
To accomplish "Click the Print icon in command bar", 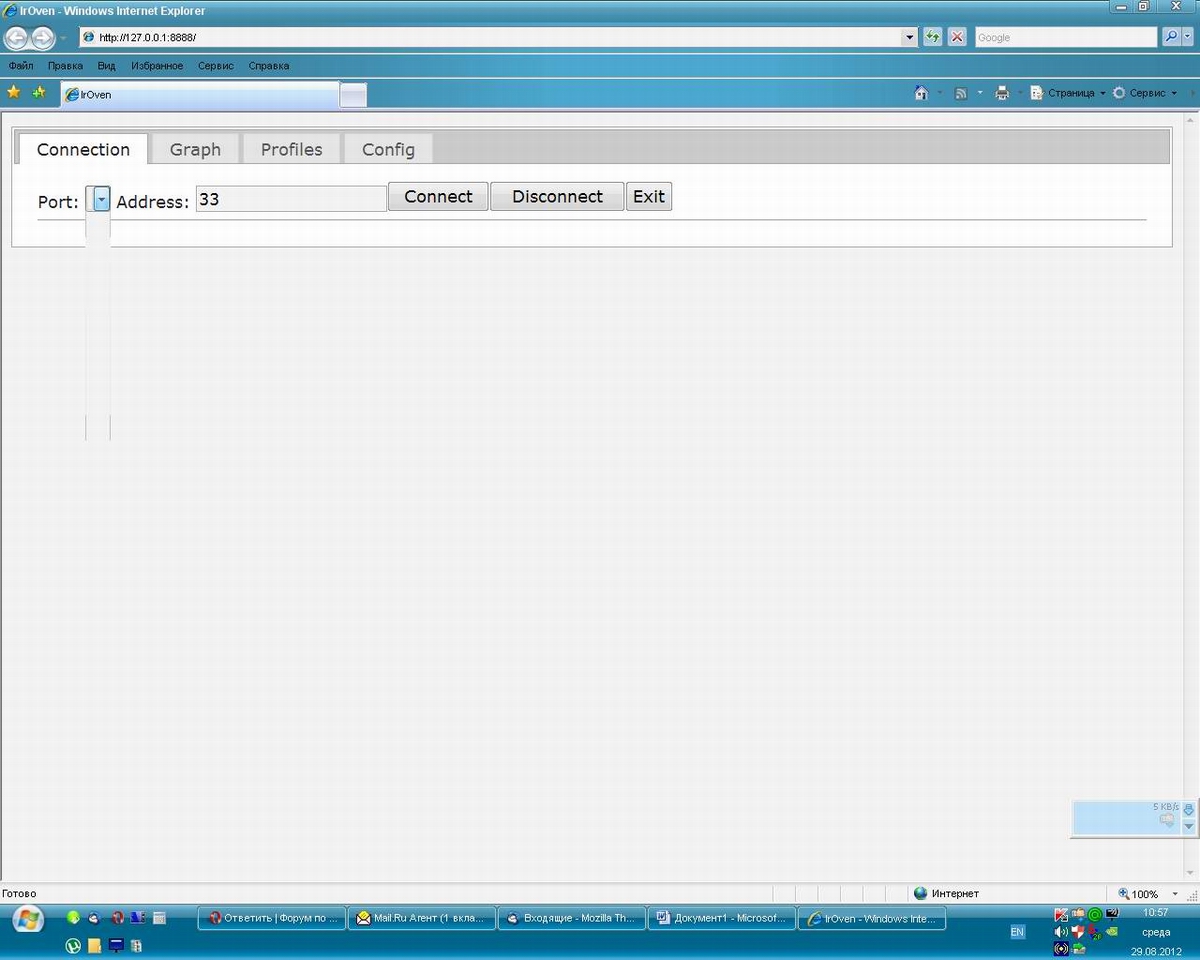I will click(1002, 93).
